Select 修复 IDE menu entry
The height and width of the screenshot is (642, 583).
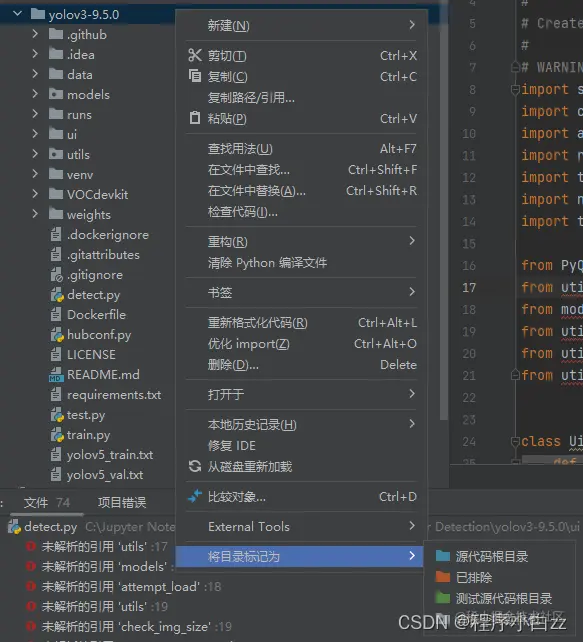tap(301, 445)
